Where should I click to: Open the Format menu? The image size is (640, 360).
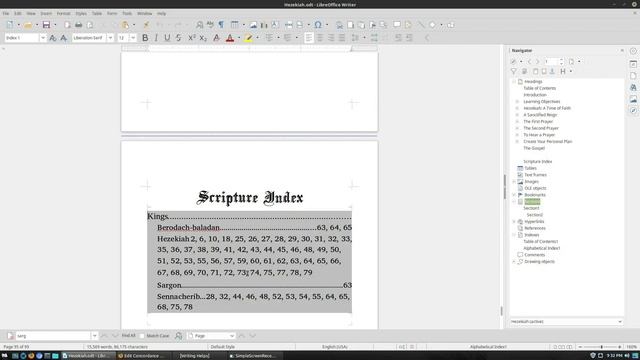click(63, 13)
